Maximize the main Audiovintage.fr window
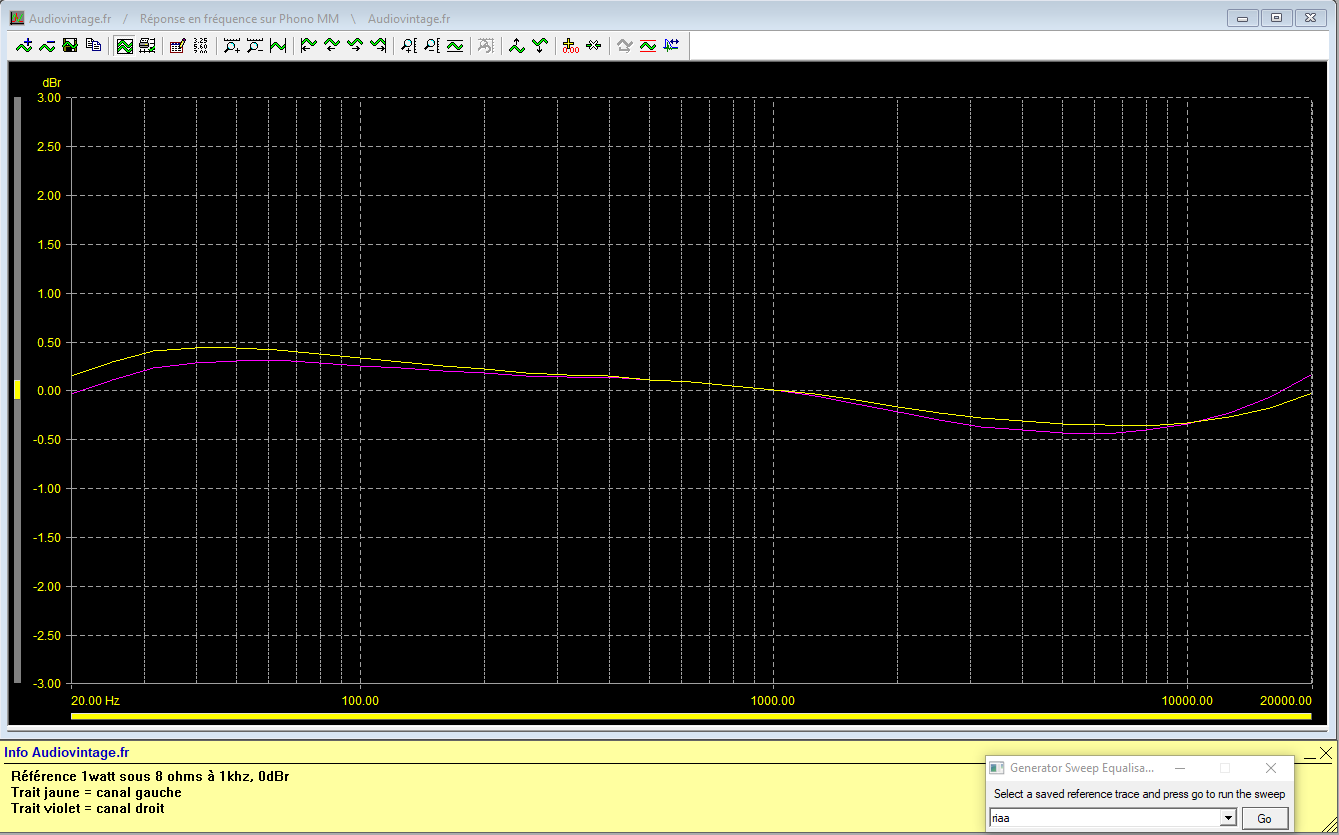This screenshot has width=1339, height=835. (x=1276, y=18)
